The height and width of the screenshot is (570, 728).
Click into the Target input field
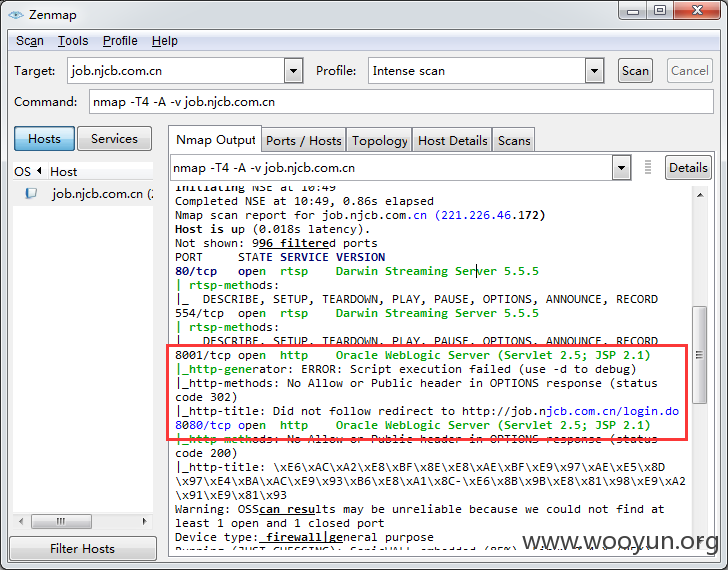(x=176, y=71)
